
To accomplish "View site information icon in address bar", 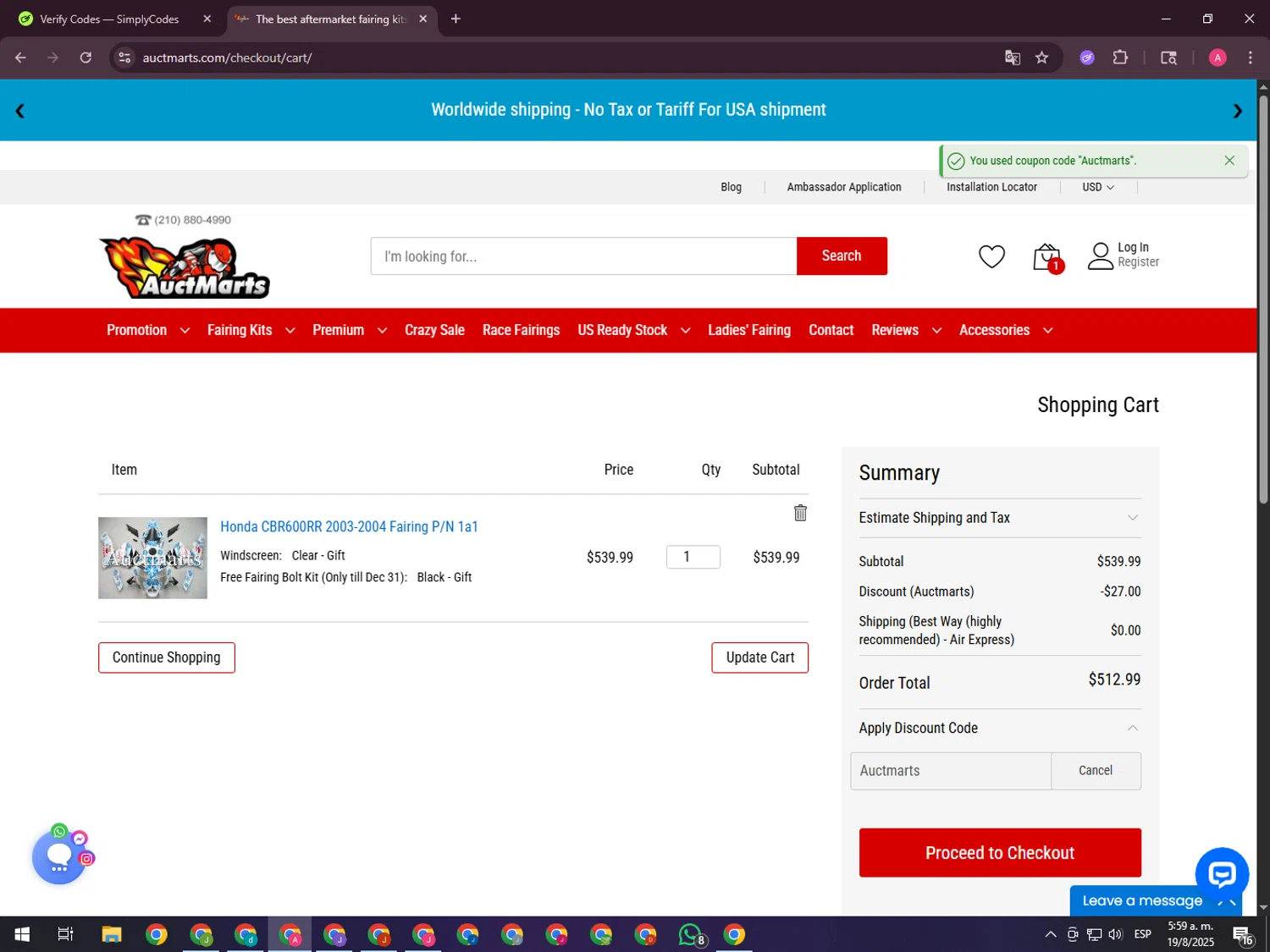I will pyautogui.click(x=124, y=58).
